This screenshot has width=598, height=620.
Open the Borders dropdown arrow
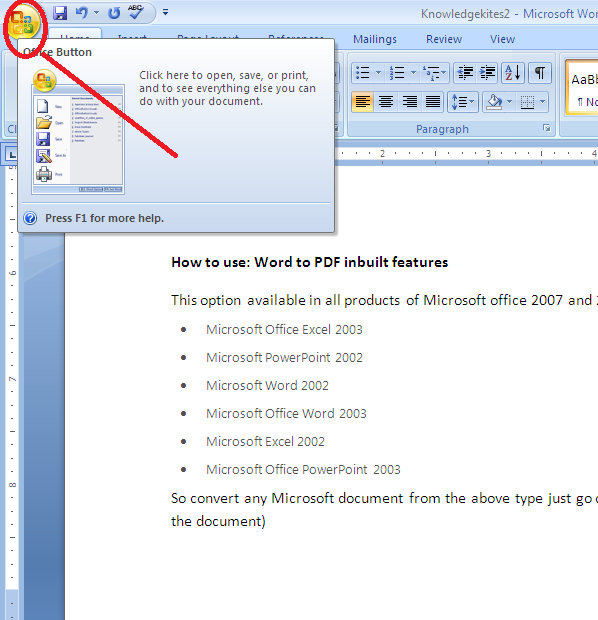[x=543, y=102]
